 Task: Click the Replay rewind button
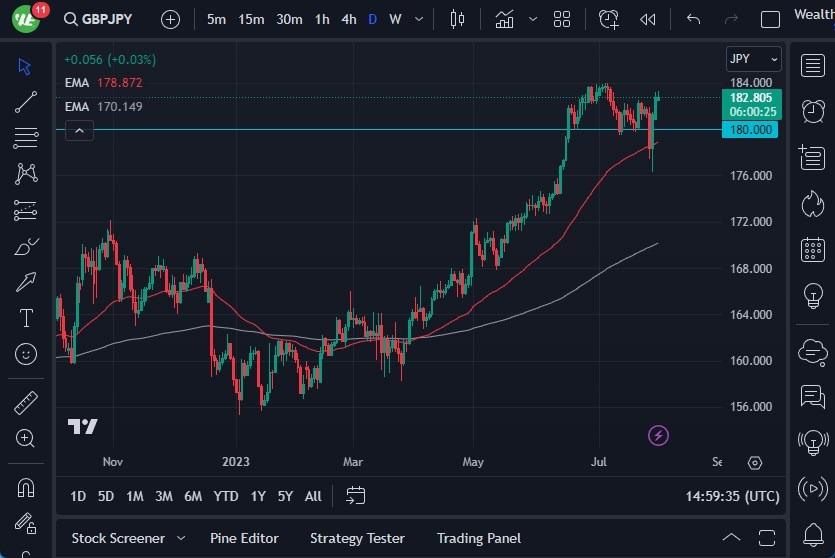click(x=648, y=19)
